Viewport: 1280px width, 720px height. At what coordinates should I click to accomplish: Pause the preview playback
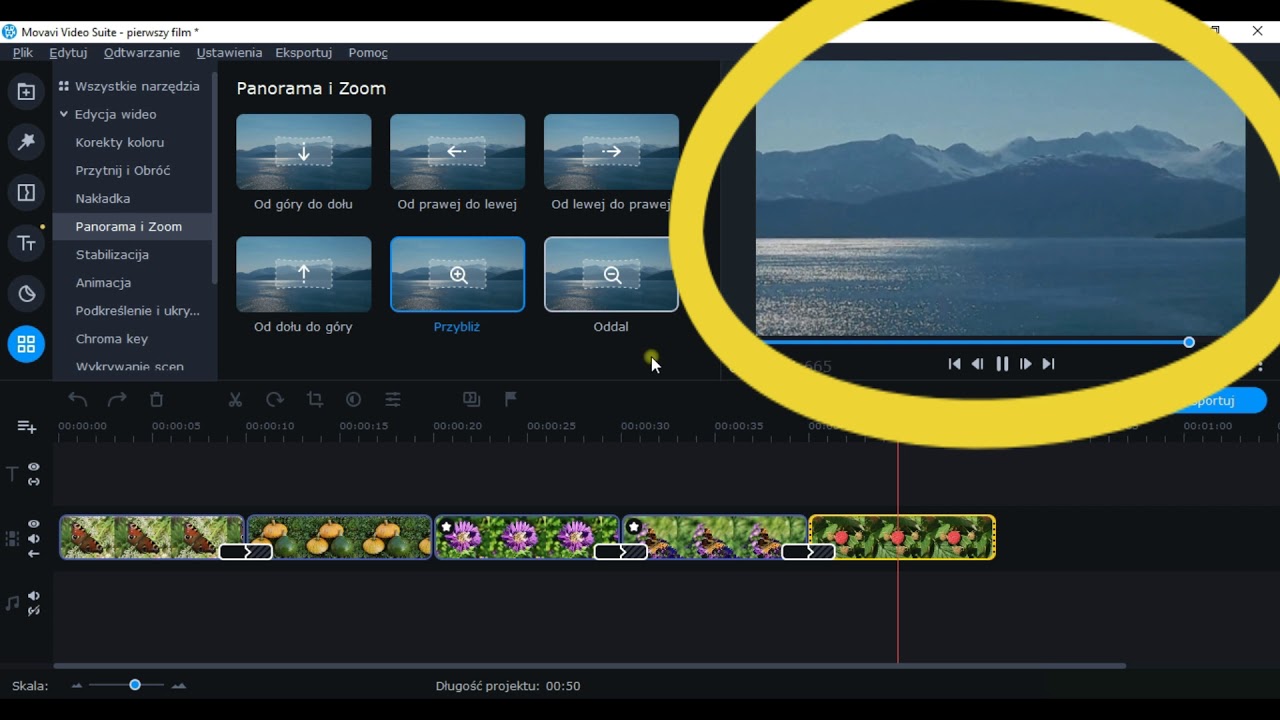(x=1002, y=364)
